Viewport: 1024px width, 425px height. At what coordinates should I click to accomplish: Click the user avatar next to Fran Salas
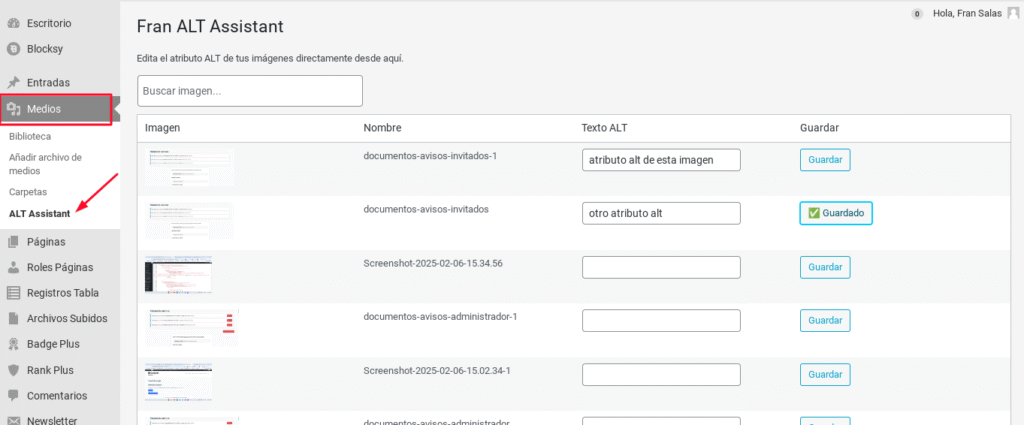point(1013,13)
